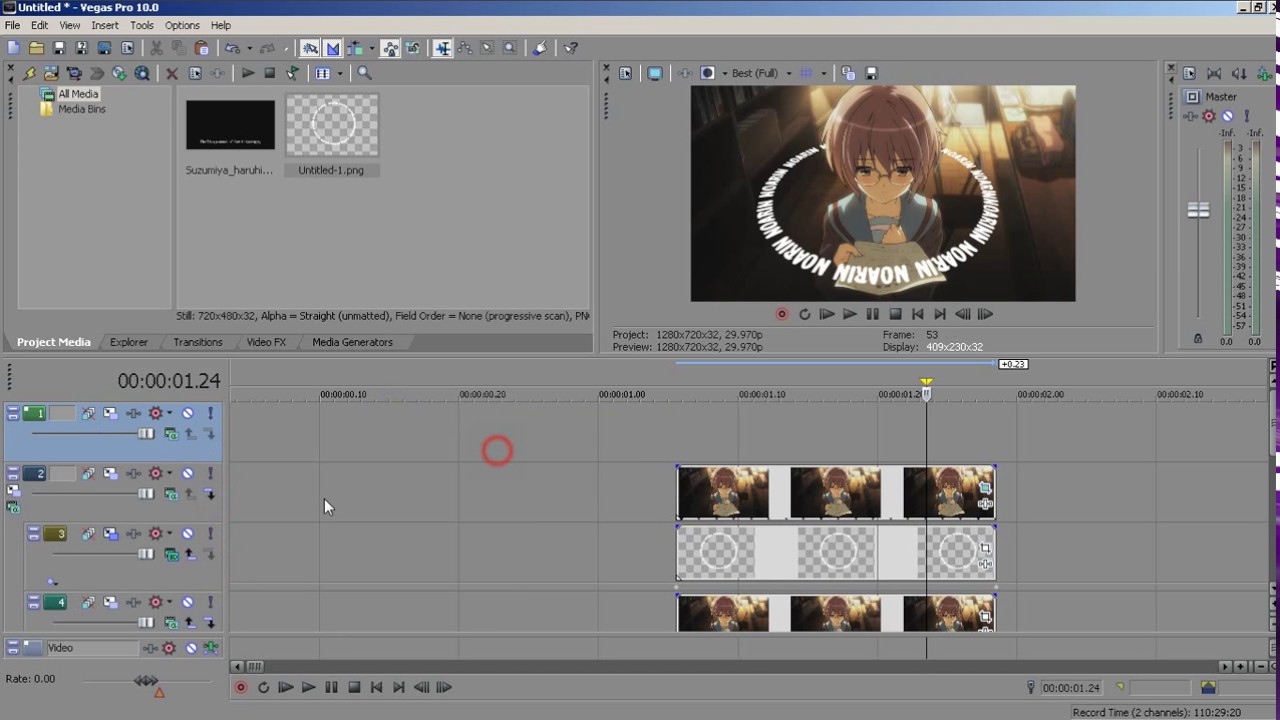Create a new project with New icon
This screenshot has width=1280, height=720.
tap(13, 48)
